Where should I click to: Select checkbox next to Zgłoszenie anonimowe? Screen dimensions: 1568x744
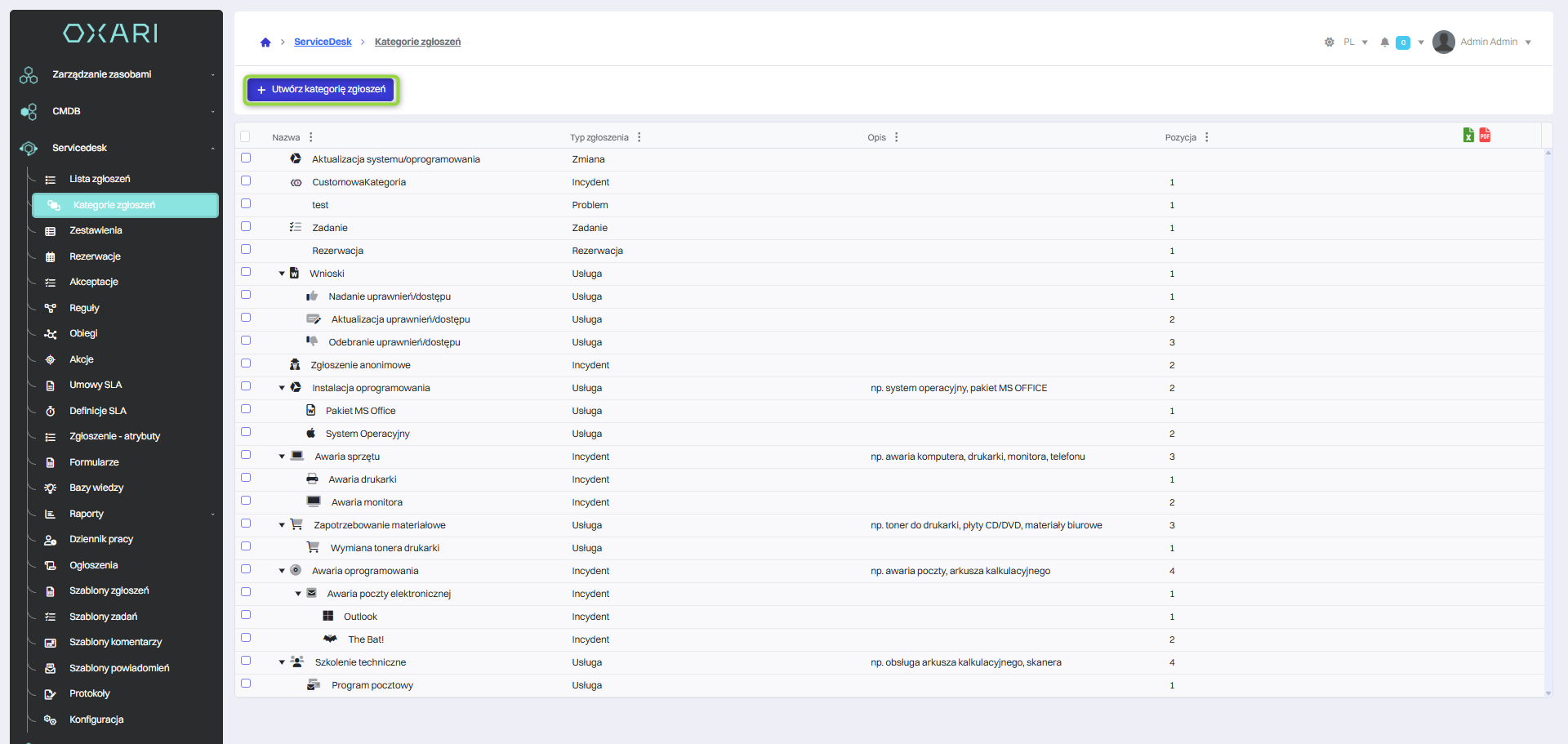pos(246,364)
